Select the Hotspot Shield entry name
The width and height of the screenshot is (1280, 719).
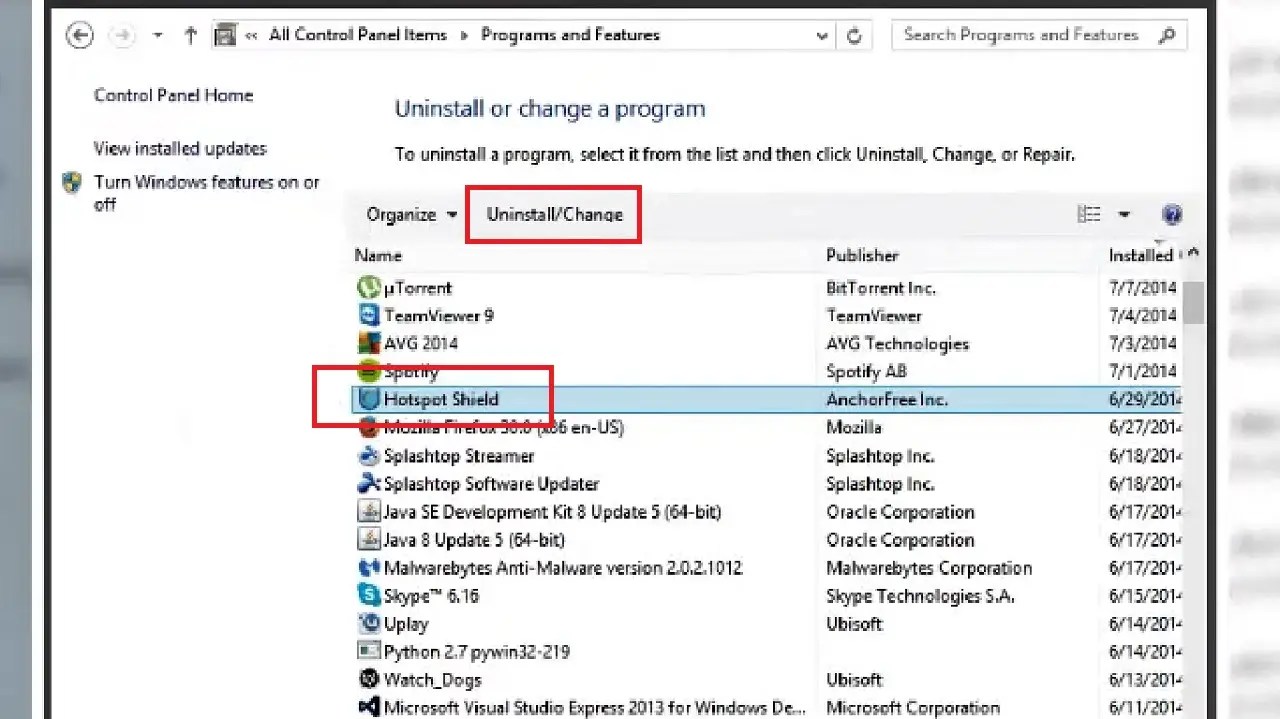click(x=441, y=399)
